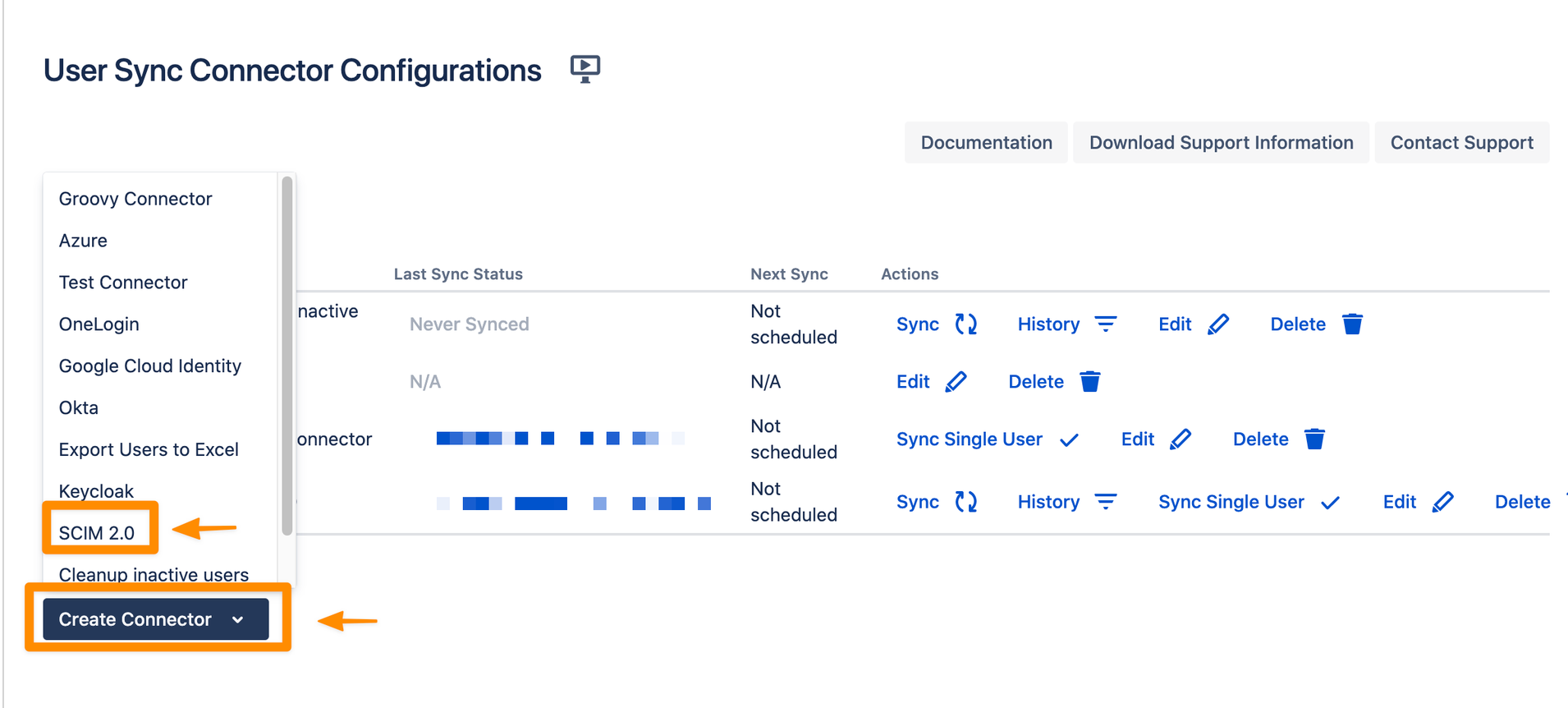
Task: Click Delete in the last connector row
Action: tap(1523, 502)
